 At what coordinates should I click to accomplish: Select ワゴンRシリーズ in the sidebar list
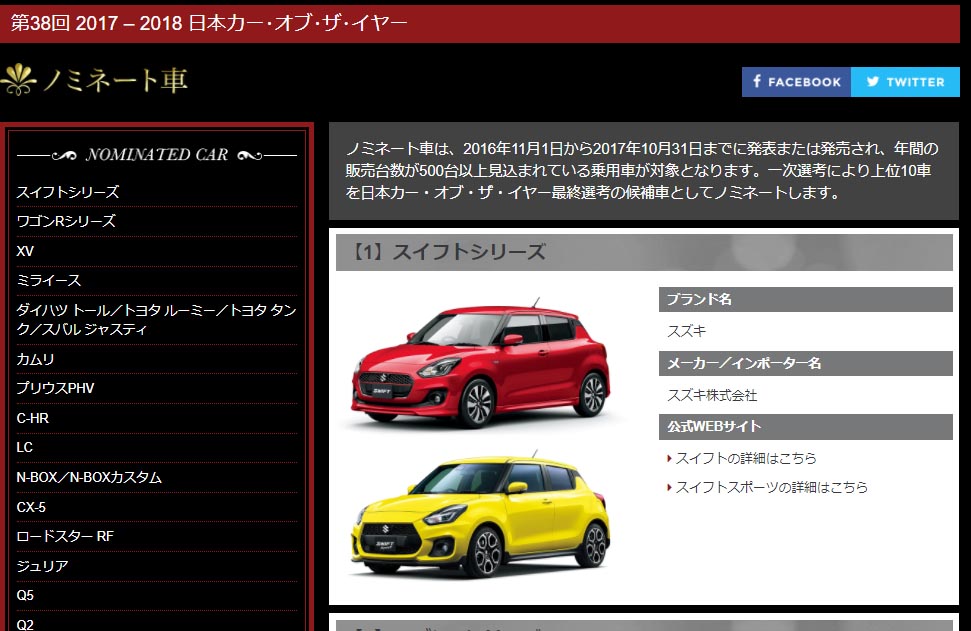[66, 221]
